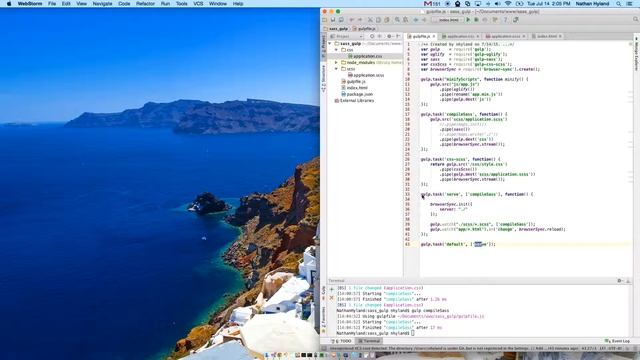Image resolution: width=640 pixels, height=360 pixels.
Task: Open the Apple menu
Action: 9,4
